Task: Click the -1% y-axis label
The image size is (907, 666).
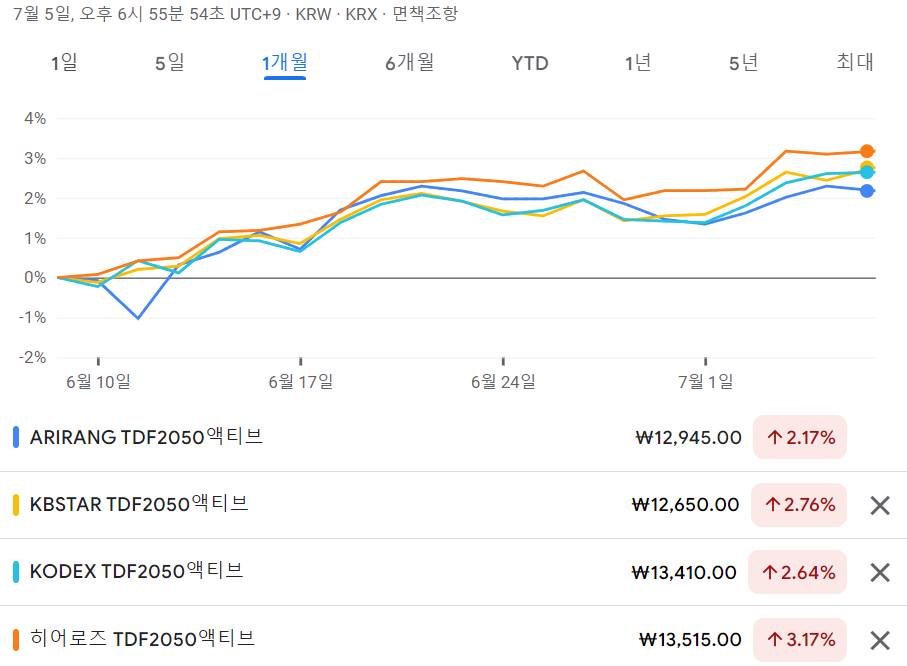Action: tap(32, 318)
